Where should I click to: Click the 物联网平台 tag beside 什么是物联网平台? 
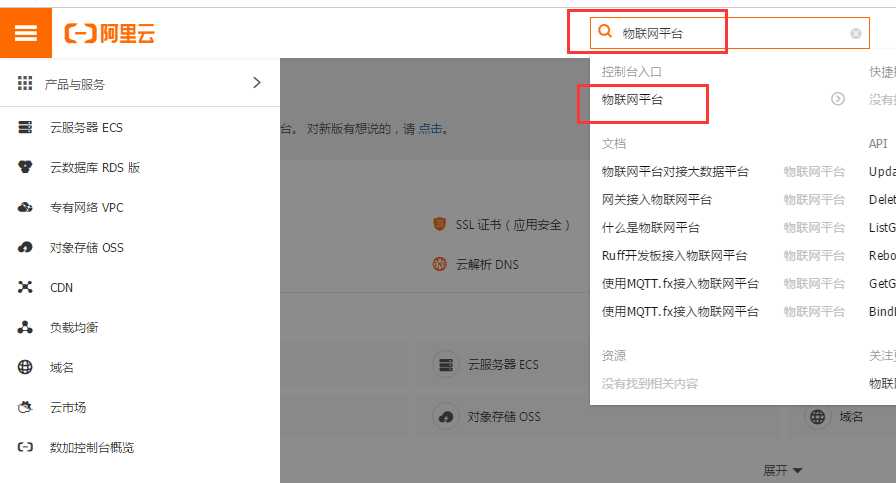coord(814,227)
